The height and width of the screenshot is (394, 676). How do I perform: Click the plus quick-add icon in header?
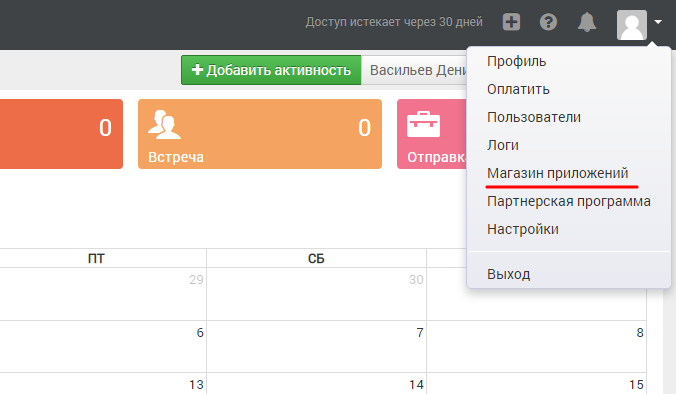(x=511, y=22)
